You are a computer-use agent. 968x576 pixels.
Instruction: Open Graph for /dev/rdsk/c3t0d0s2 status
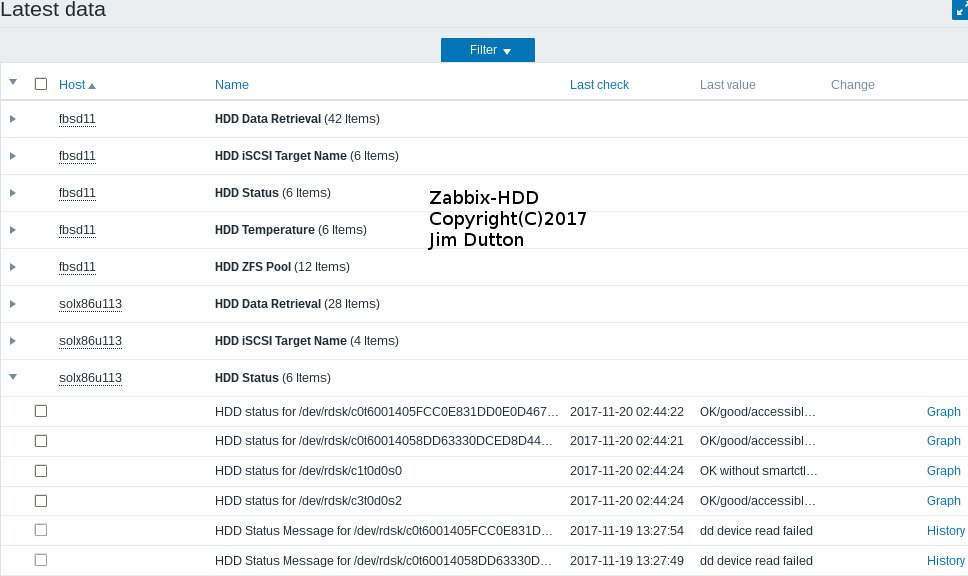coord(943,501)
